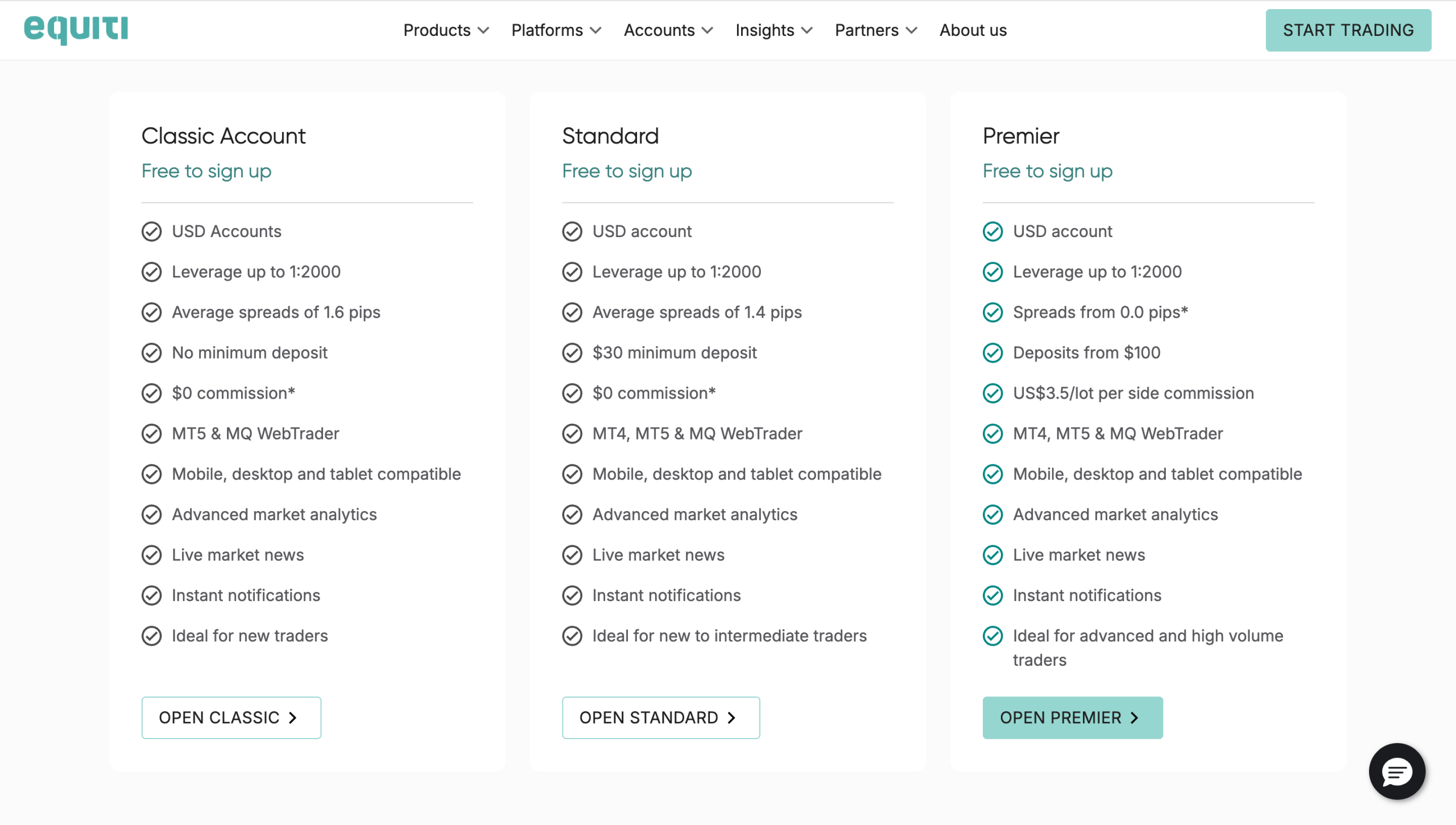Click the arrow icon in Open Standard button

732,718
